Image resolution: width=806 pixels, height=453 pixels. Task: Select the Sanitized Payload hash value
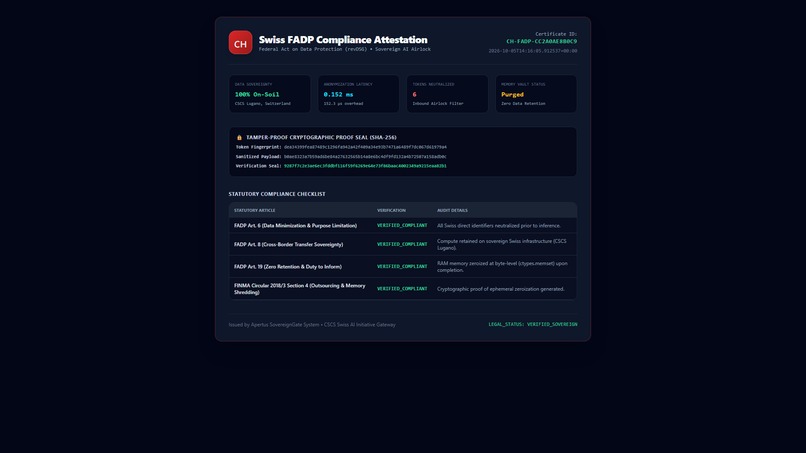(x=365, y=156)
